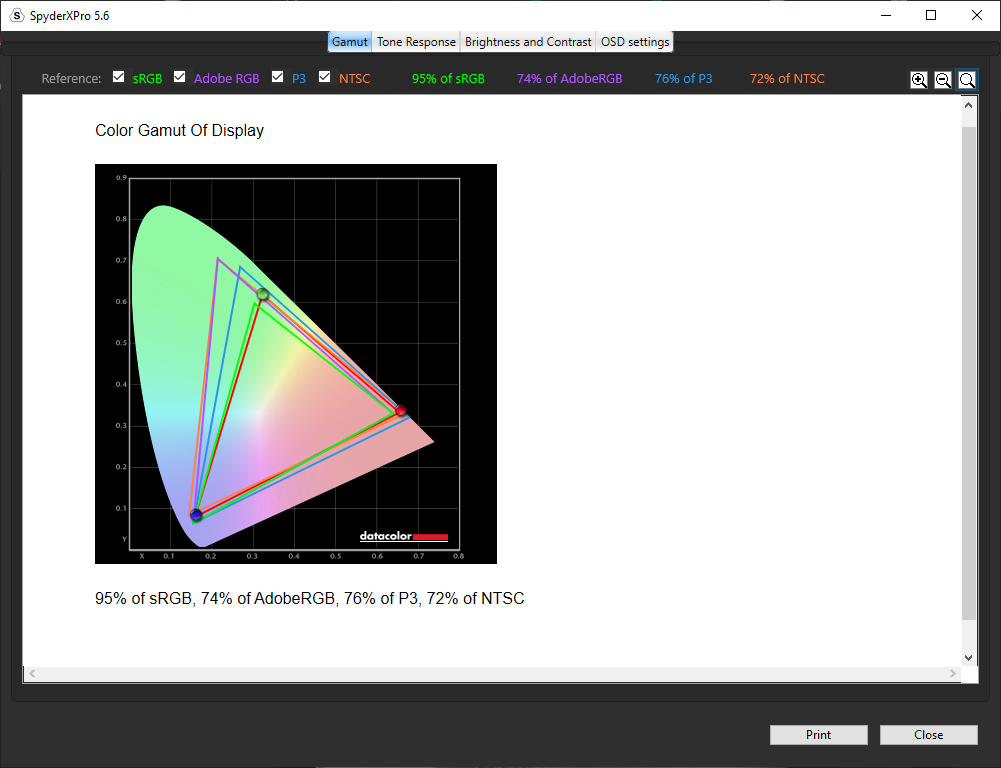The image size is (1001, 768).
Task: Click the red primary marker on gamut chart
Action: [x=401, y=410]
